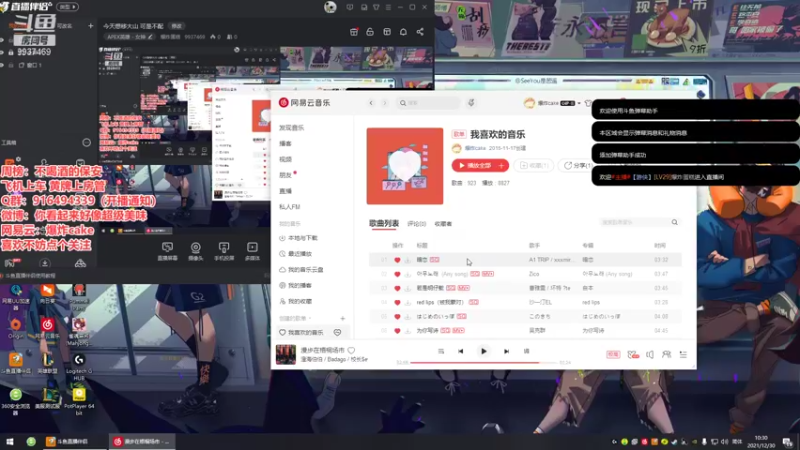The image size is (800, 450).
Task: Skip to previous track in NetEase player
Action: tap(460, 351)
